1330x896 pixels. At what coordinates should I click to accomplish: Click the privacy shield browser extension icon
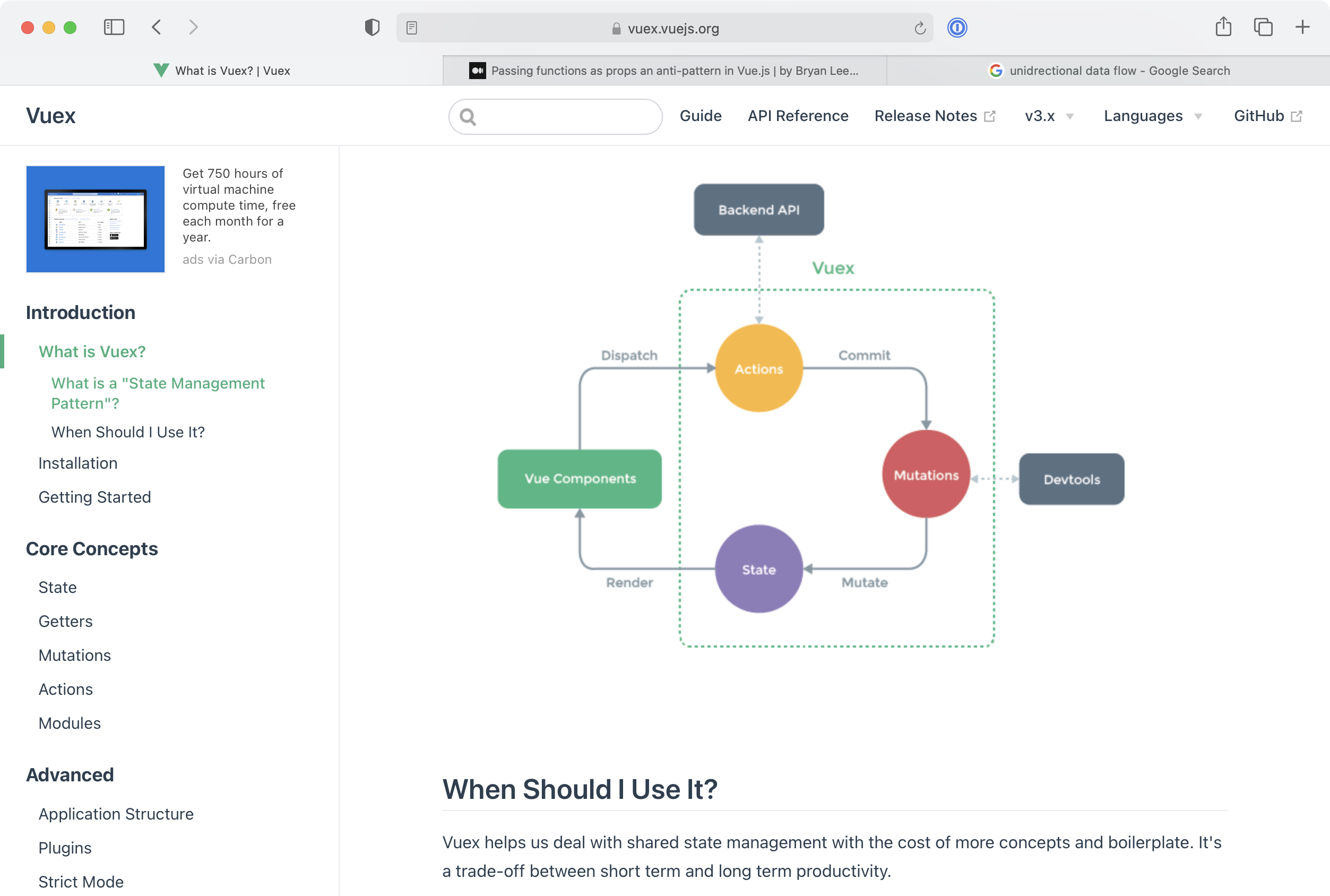372,28
